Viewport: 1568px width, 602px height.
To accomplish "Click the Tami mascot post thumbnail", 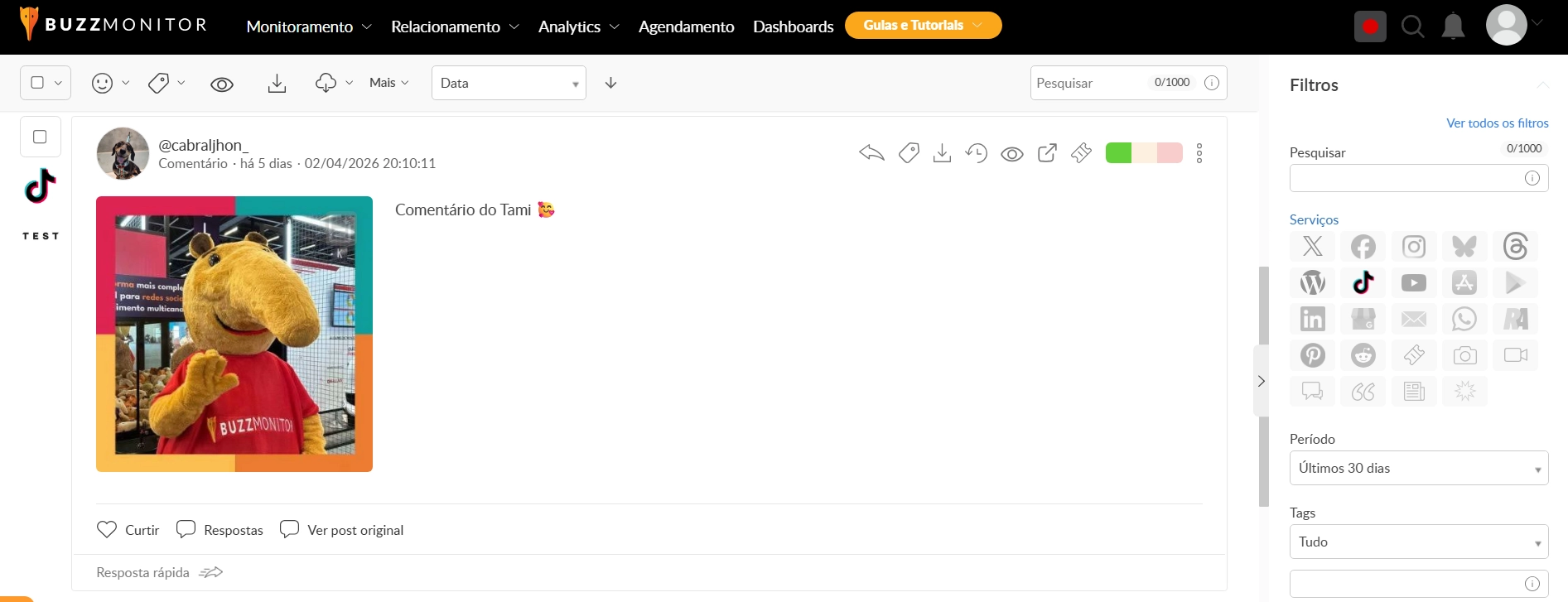I will click(x=234, y=334).
